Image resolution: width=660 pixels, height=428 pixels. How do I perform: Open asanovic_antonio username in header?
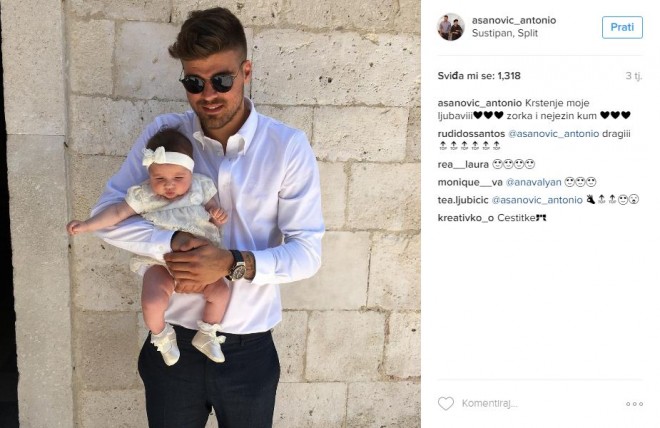514,20
